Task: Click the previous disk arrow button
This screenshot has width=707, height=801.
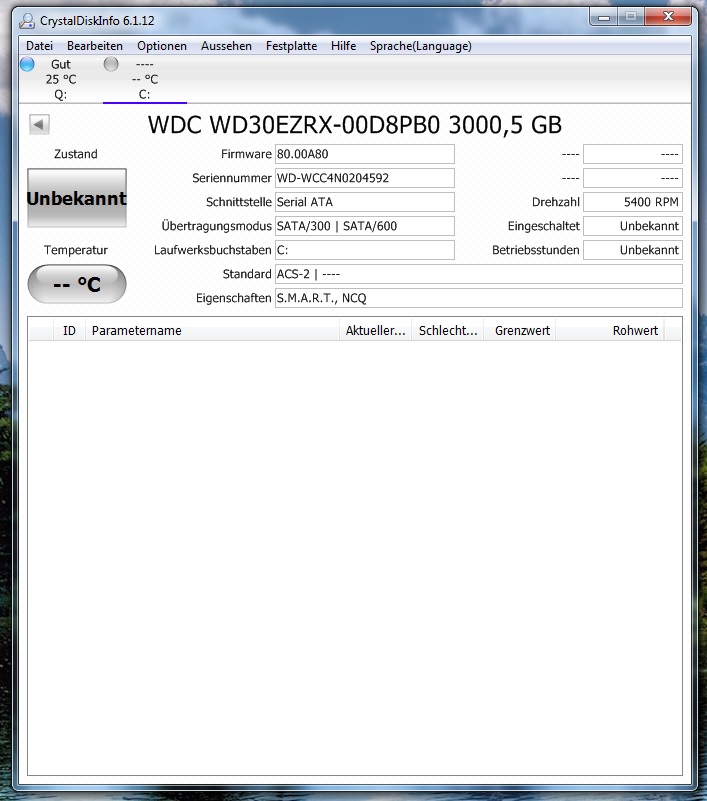Action: (39, 124)
